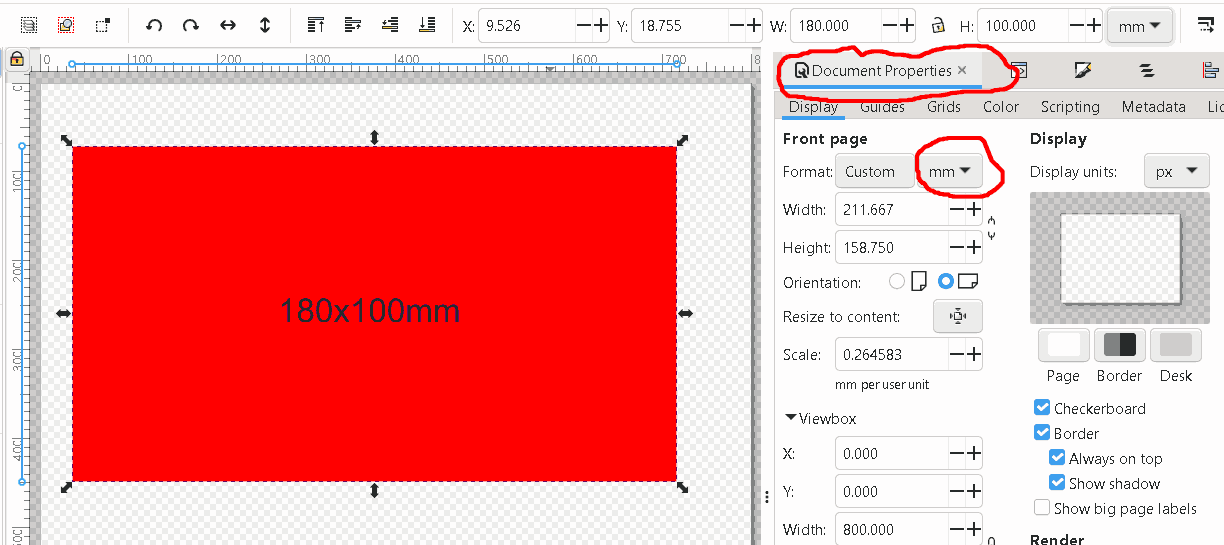
Task: Lower selection to bottom
Action: point(427,25)
